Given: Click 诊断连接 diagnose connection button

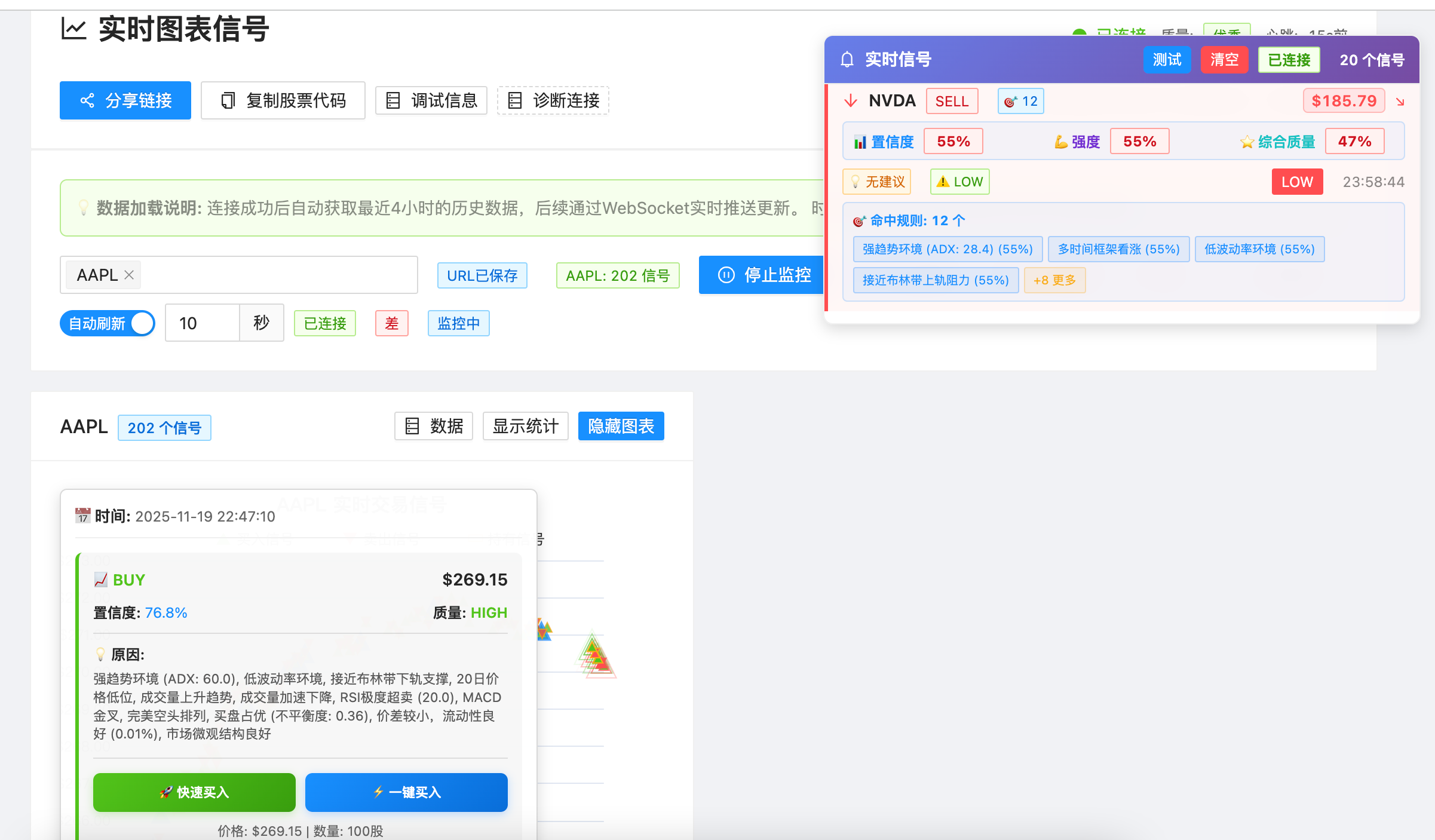Looking at the screenshot, I should (x=553, y=100).
